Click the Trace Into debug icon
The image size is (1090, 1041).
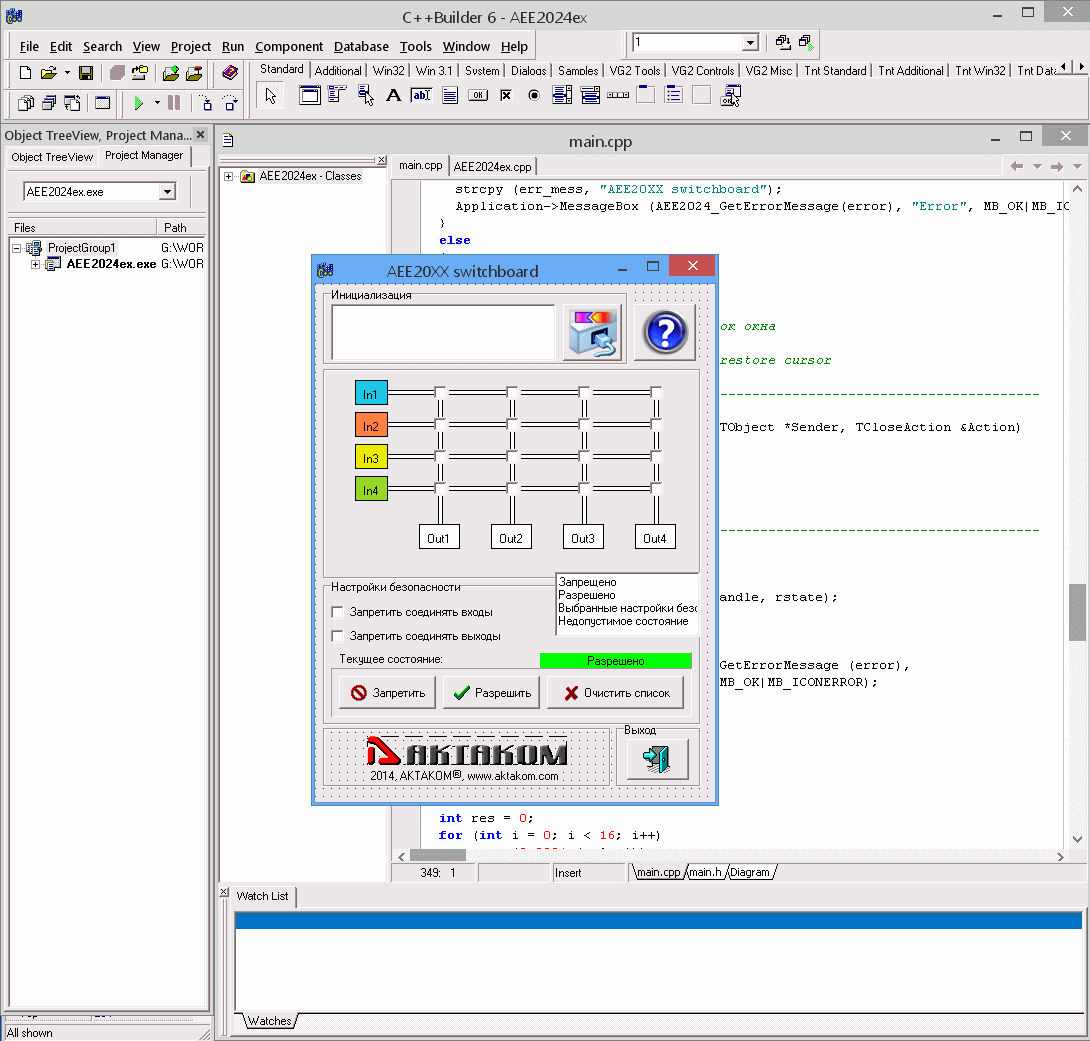tap(206, 104)
